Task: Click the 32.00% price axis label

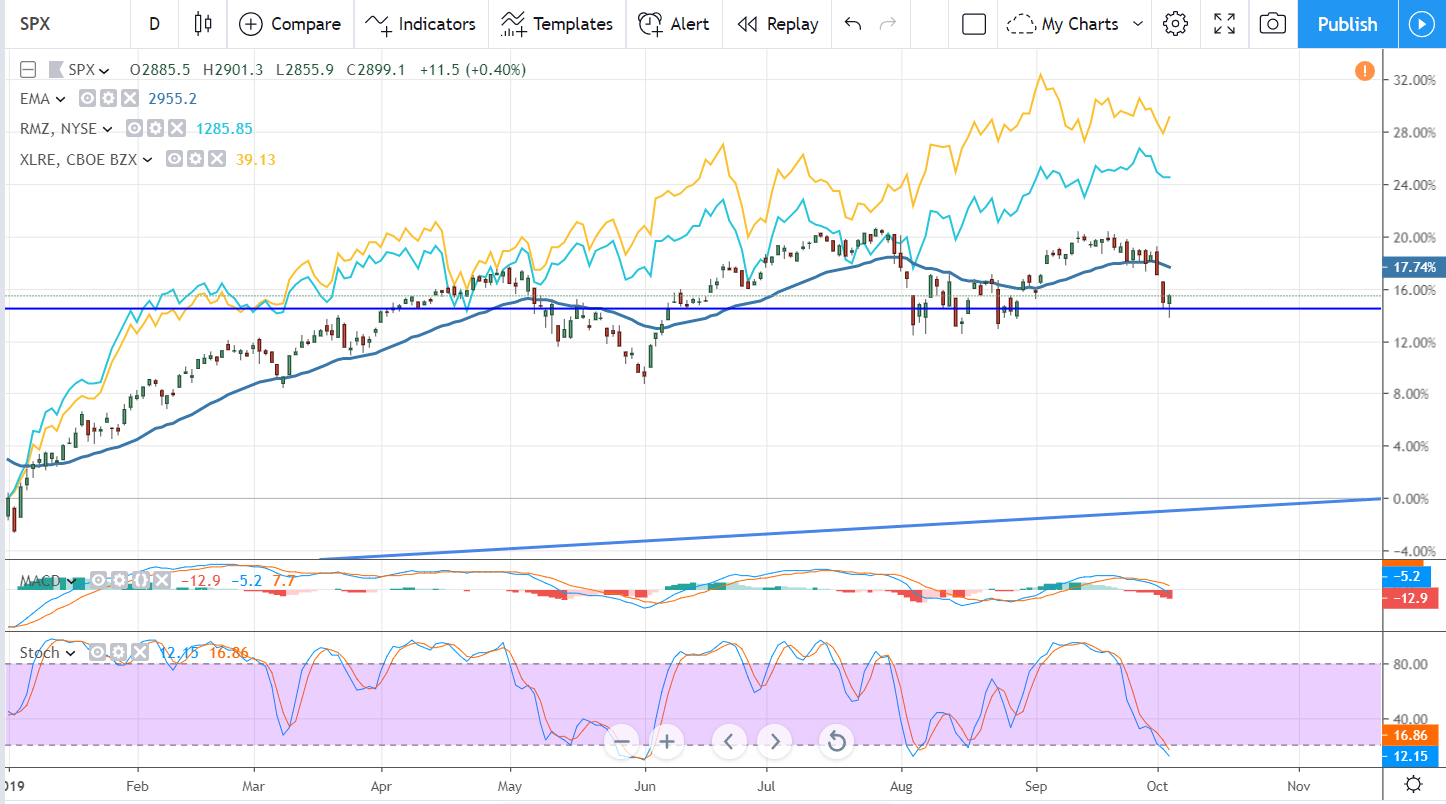Action: click(1416, 80)
